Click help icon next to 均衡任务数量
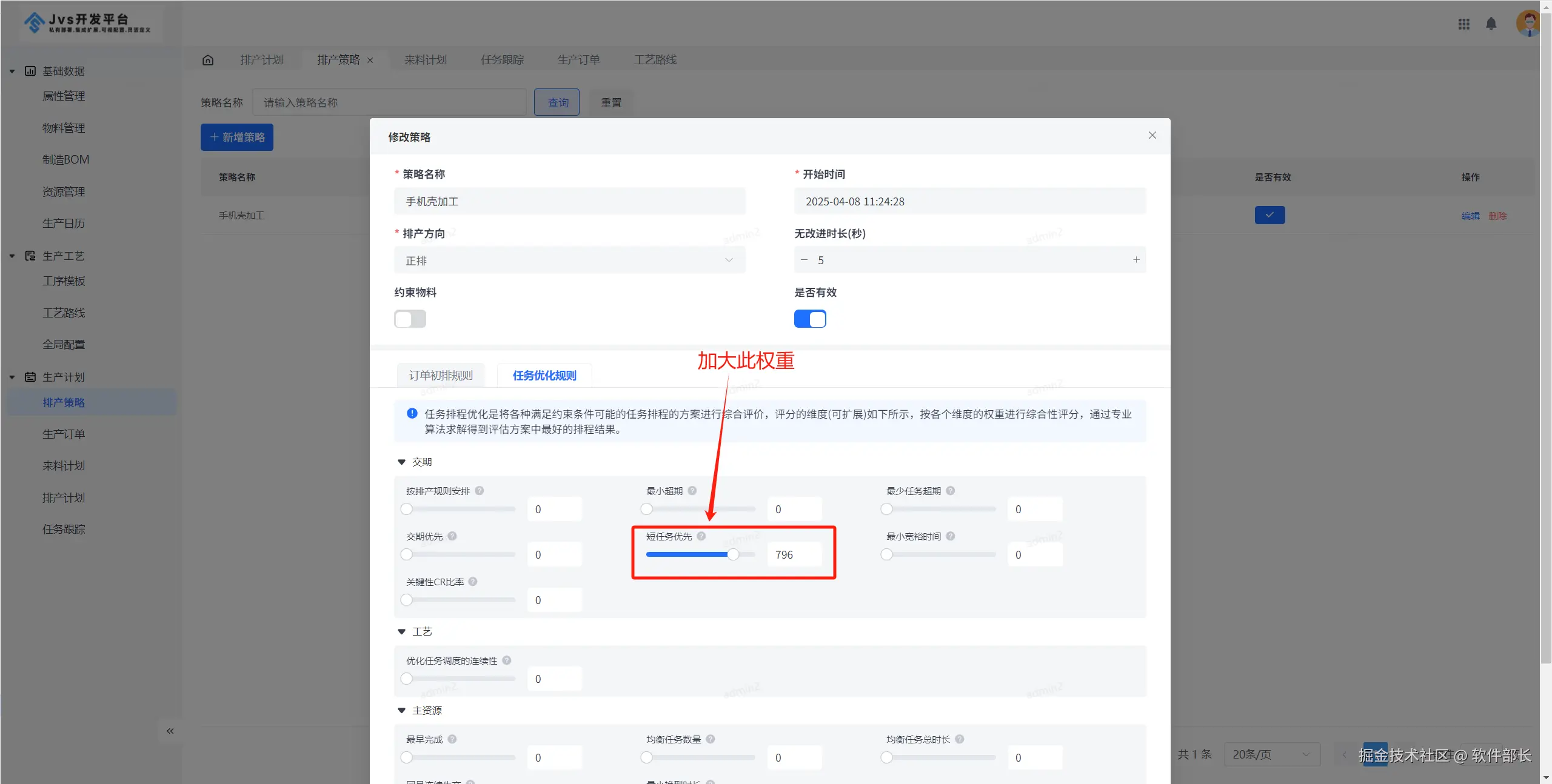This screenshot has width=1552, height=784. coord(711,739)
